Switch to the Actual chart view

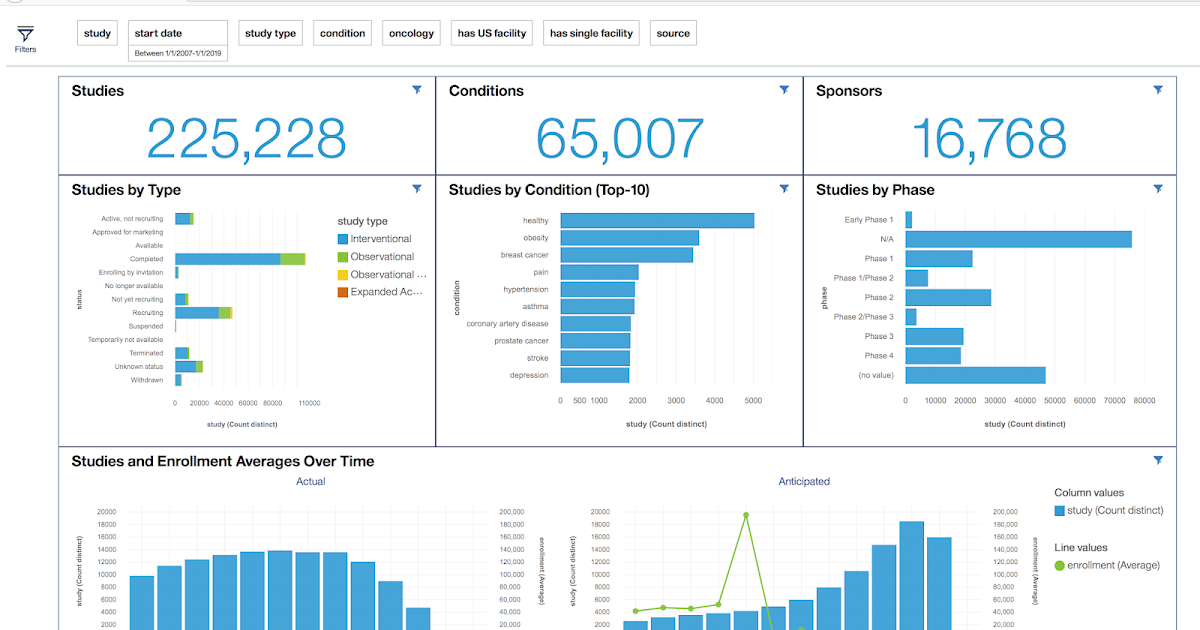pyautogui.click(x=310, y=481)
